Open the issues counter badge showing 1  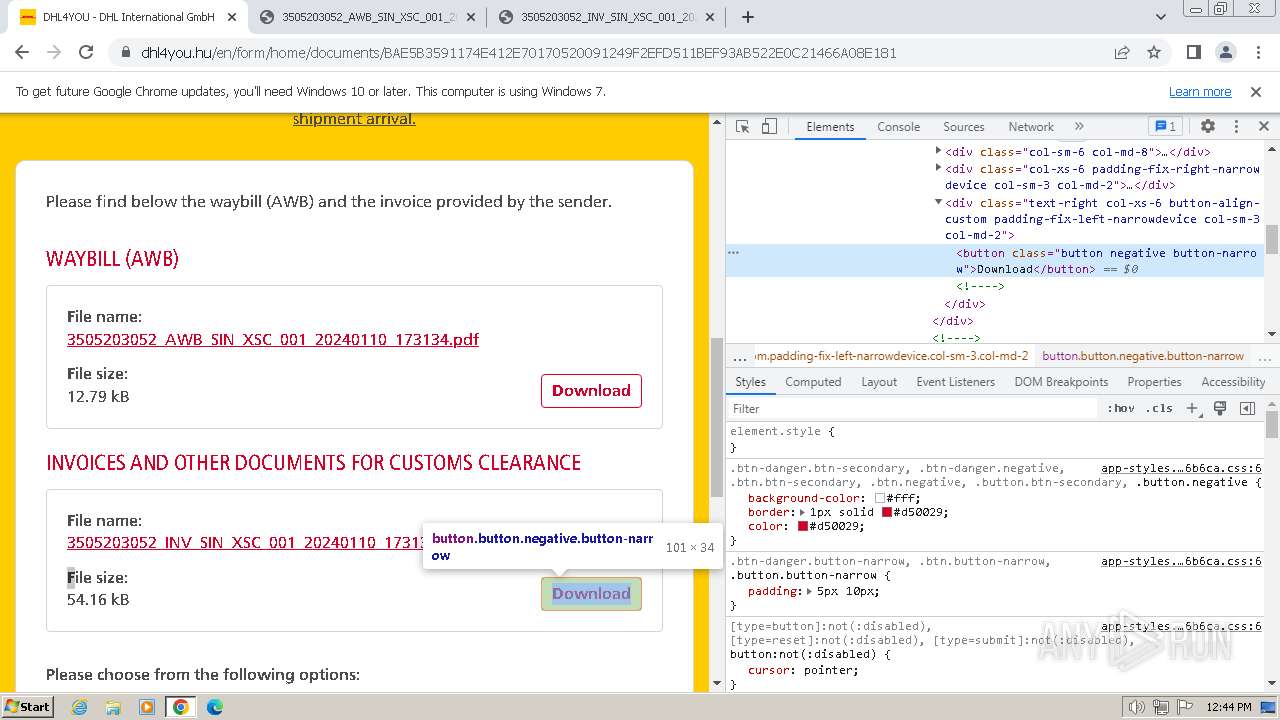1166,127
